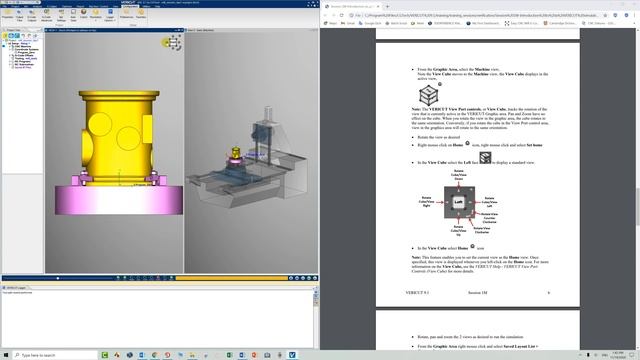The height and width of the screenshot is (360, 640).
Task: Click the PDF viewer vertical scrollbar
Action: pyautogui.click(x=638, y=206)
